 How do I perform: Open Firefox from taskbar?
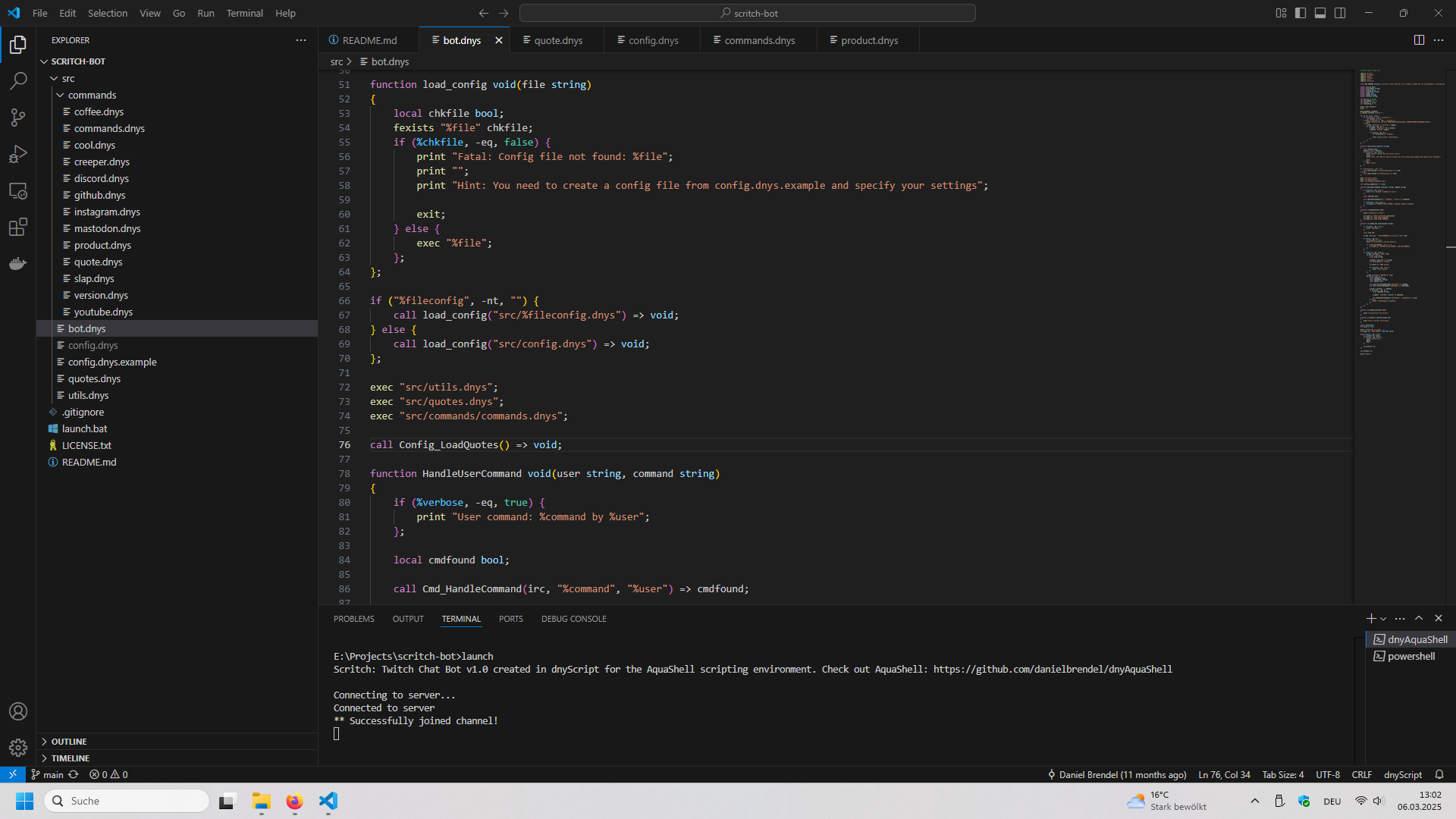pos(294,801)
